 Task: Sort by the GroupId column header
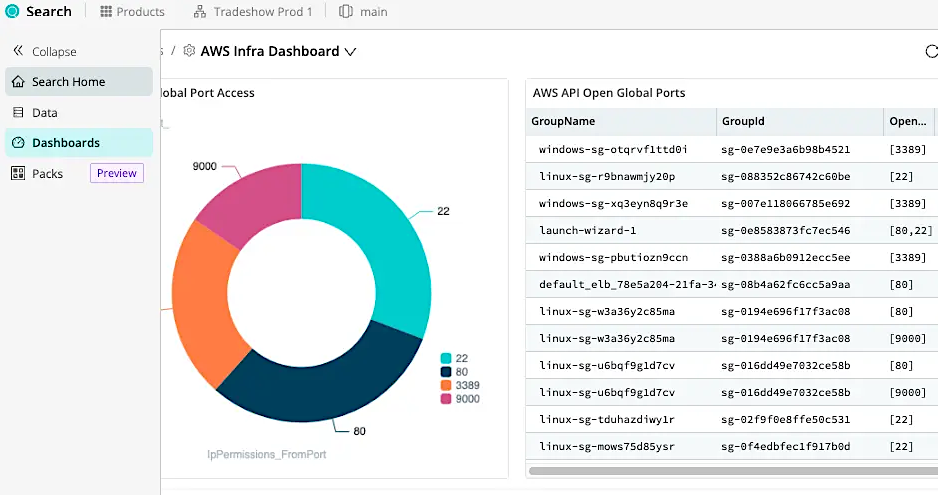[x=800, y=122]
